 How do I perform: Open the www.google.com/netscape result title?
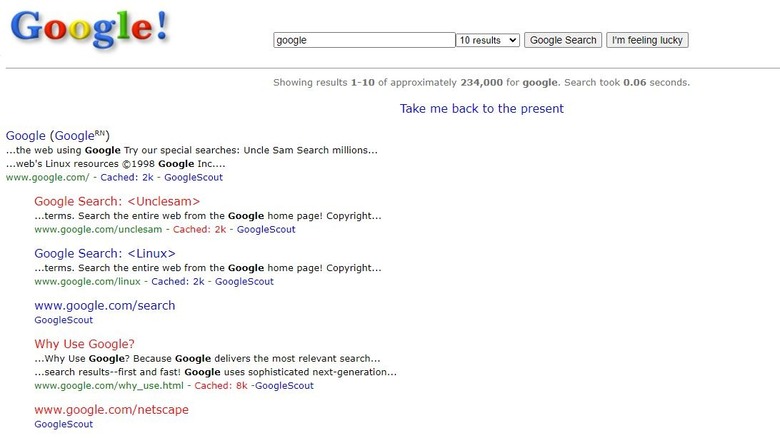coord(111,410)
